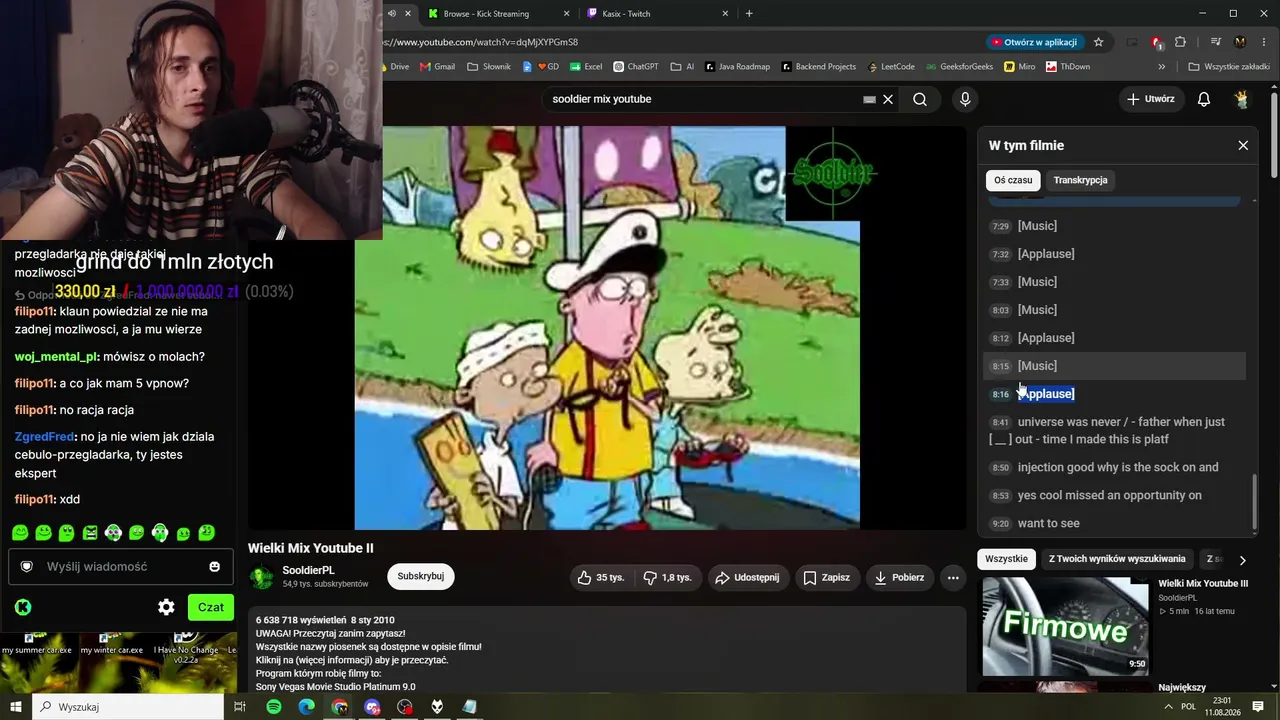
Task: Like the video (35 tys.)
Action: coord(600,577)
